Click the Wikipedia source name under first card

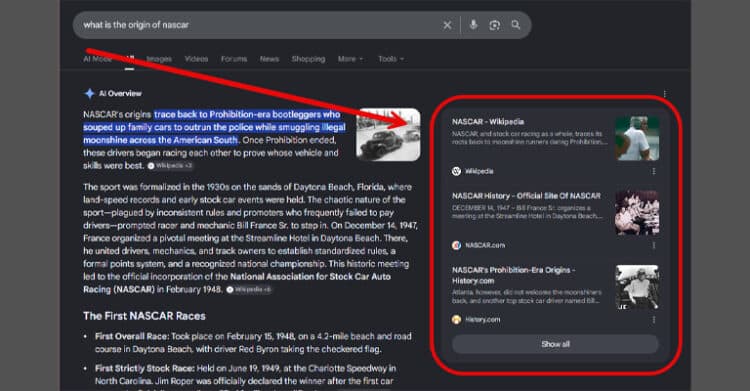(x=479, y=171)
